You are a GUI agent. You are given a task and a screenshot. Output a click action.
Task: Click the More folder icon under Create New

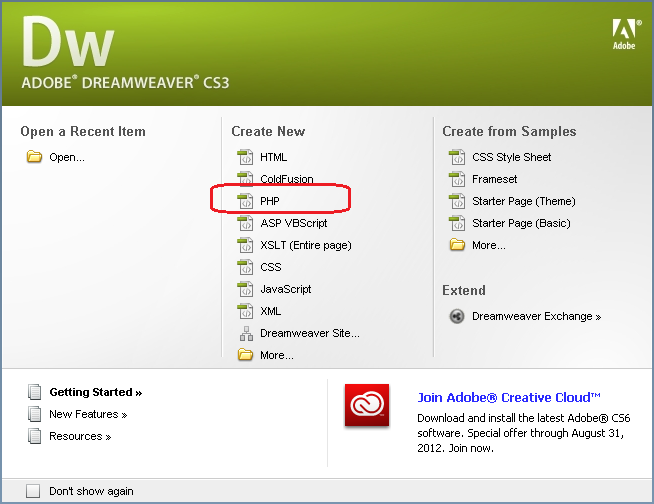coord(245,355)
